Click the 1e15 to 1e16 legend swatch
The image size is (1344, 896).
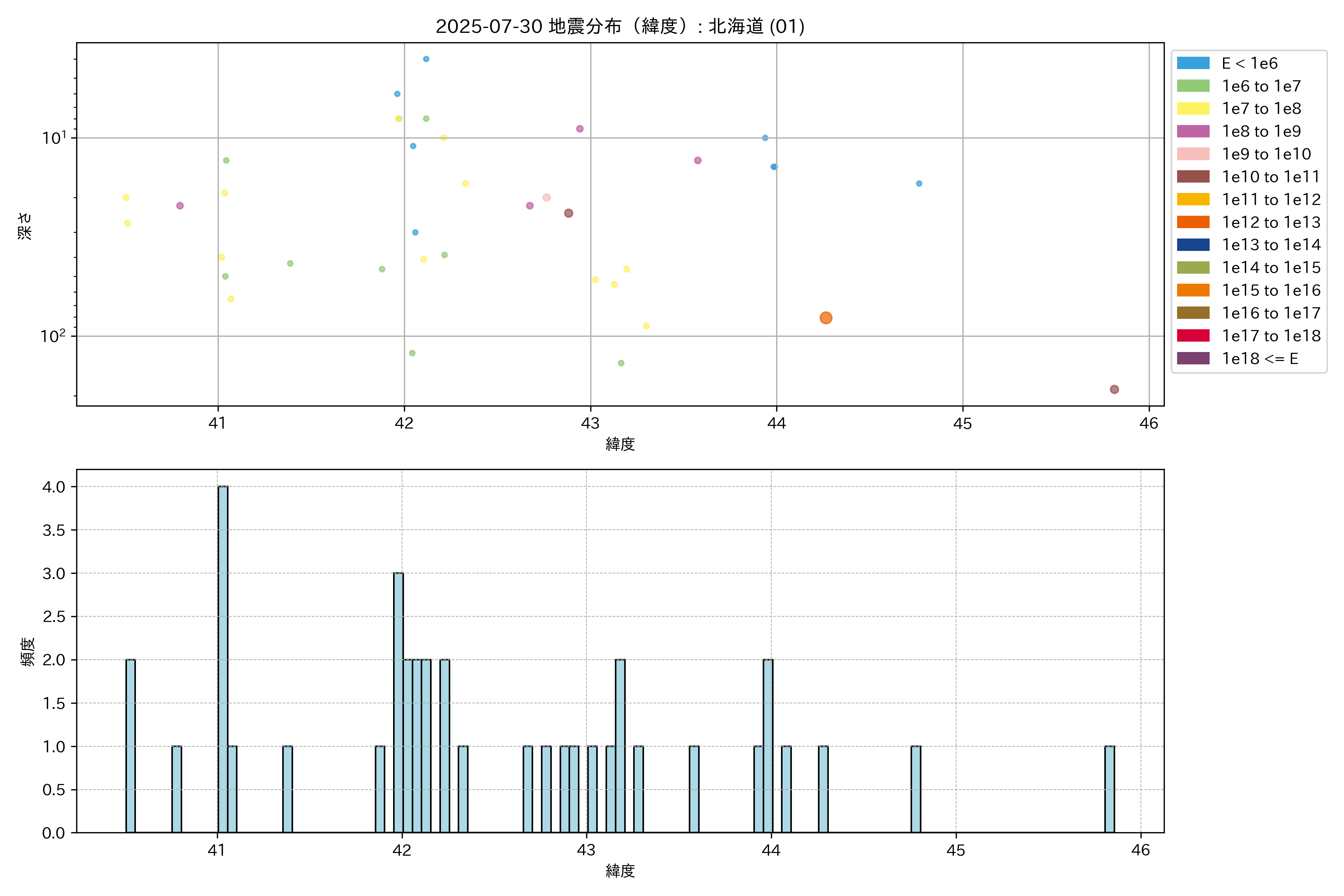1193,290
